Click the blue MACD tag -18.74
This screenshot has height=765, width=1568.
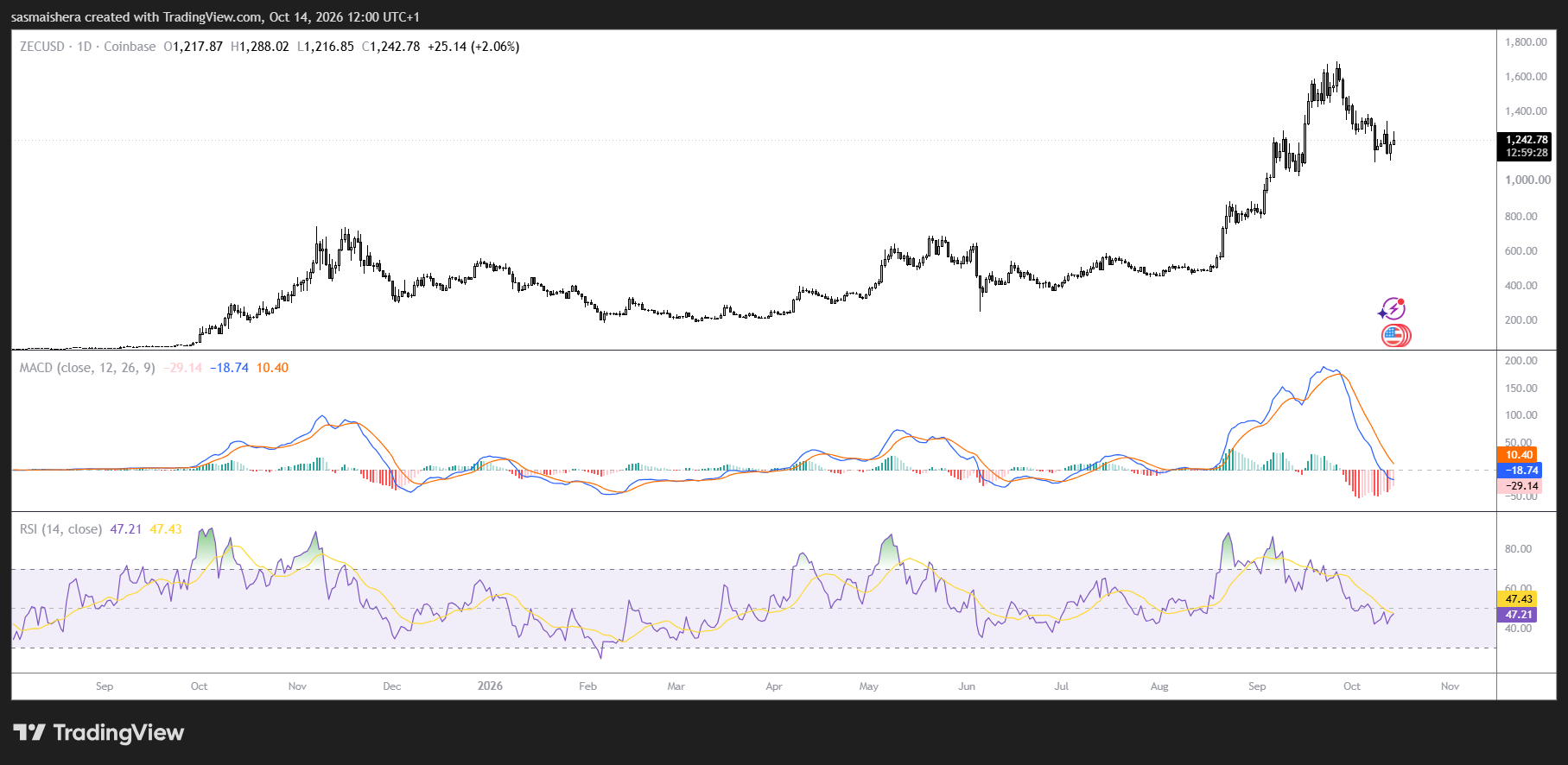tap(1519, 471)
